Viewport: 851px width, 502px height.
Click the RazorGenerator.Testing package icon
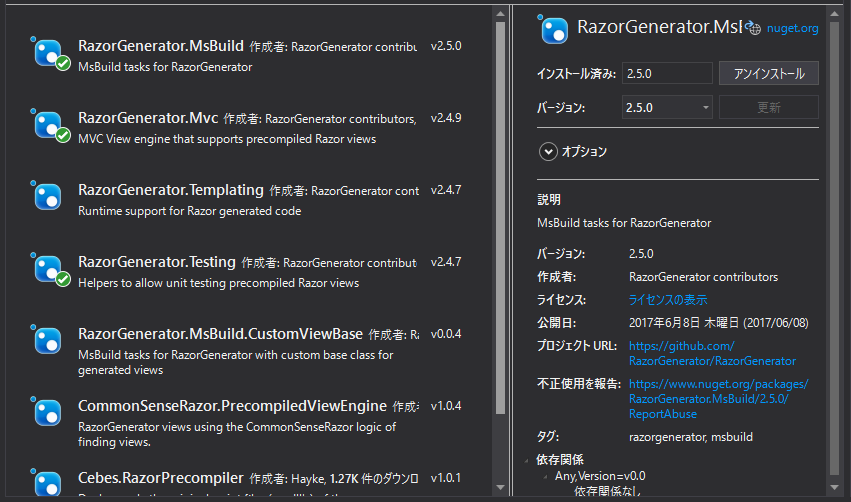[x=48, y=269]
